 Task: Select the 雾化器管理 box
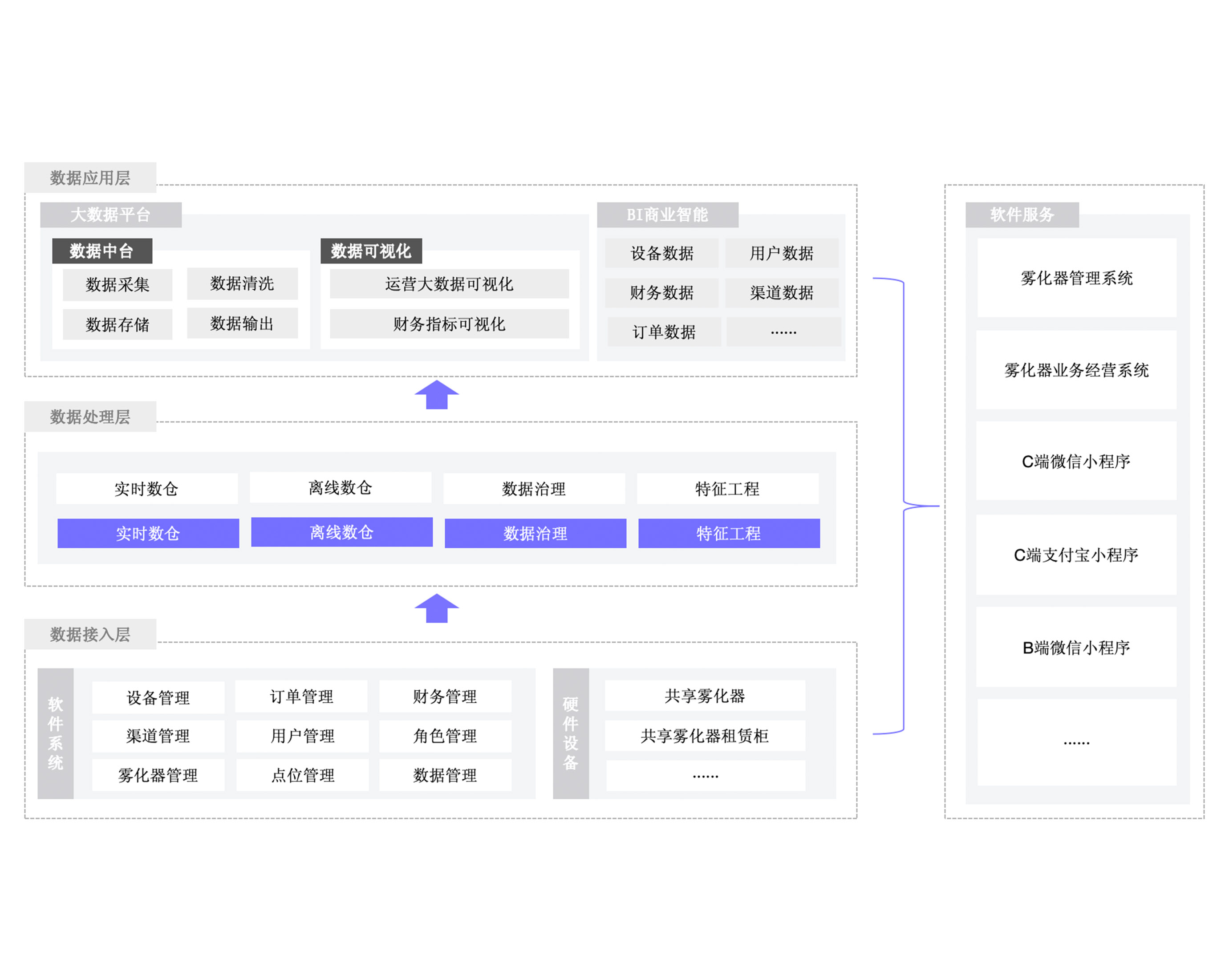point(158,775)
